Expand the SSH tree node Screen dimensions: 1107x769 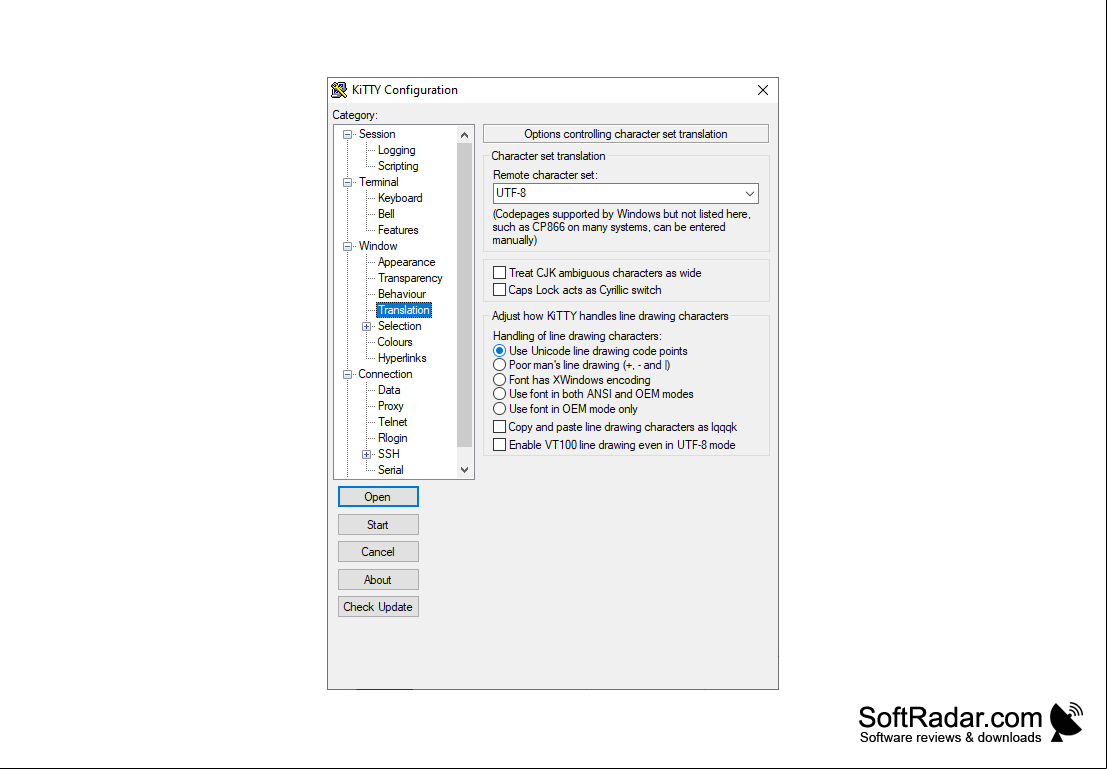(366, 454)
